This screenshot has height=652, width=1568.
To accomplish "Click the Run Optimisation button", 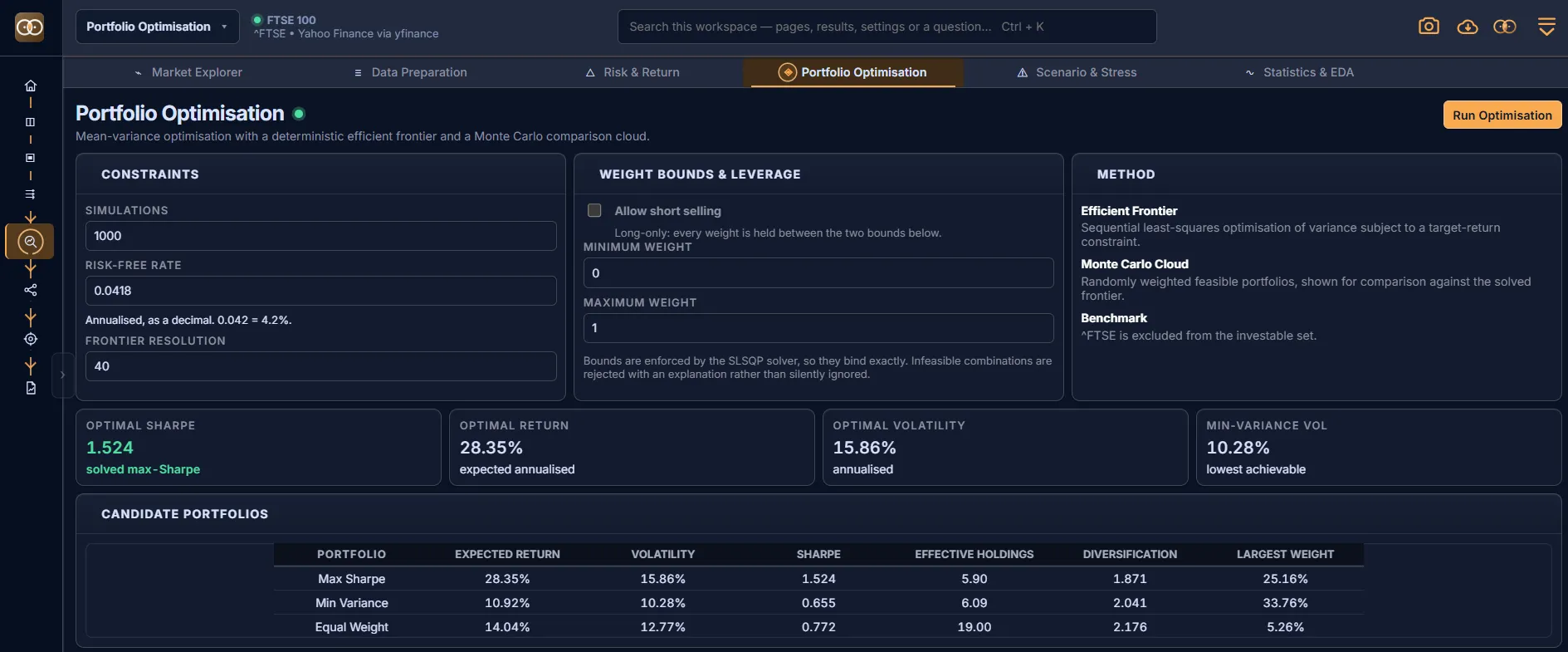I will pyautogui.click(x=1502, y=115).
